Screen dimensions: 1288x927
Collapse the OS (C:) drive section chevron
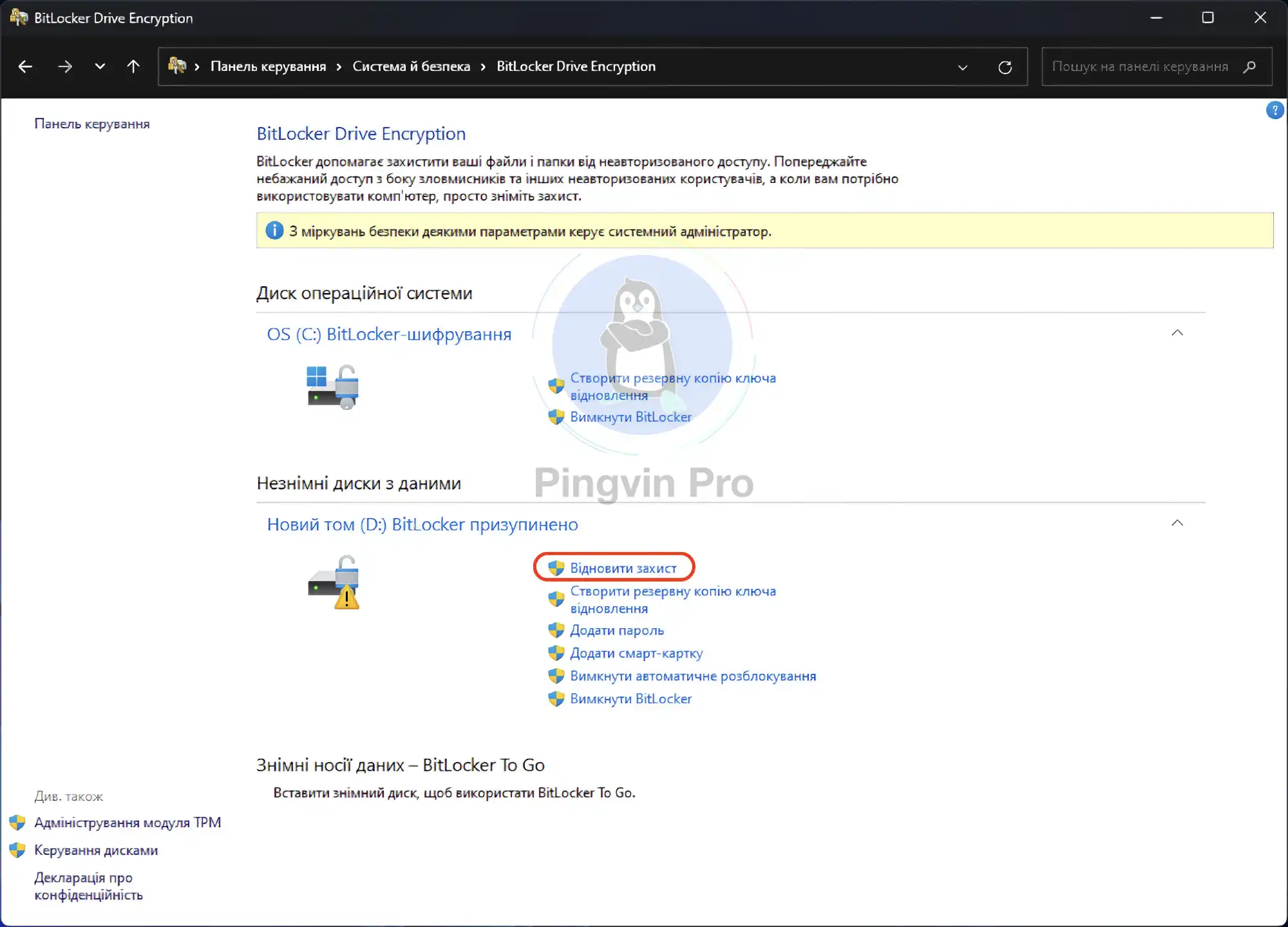(x=1177, y=333)
